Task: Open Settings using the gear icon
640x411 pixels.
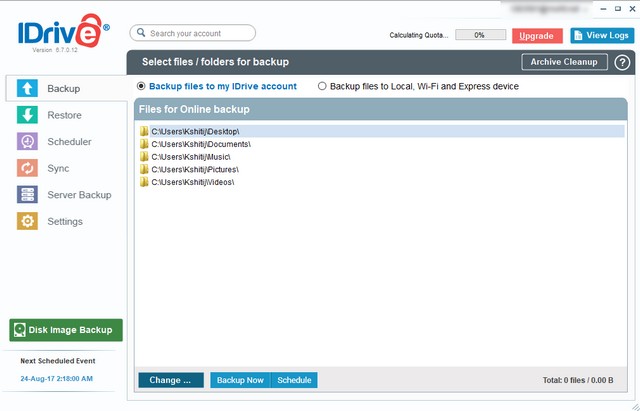Action: pyautogui.click(x=28, y=221)
